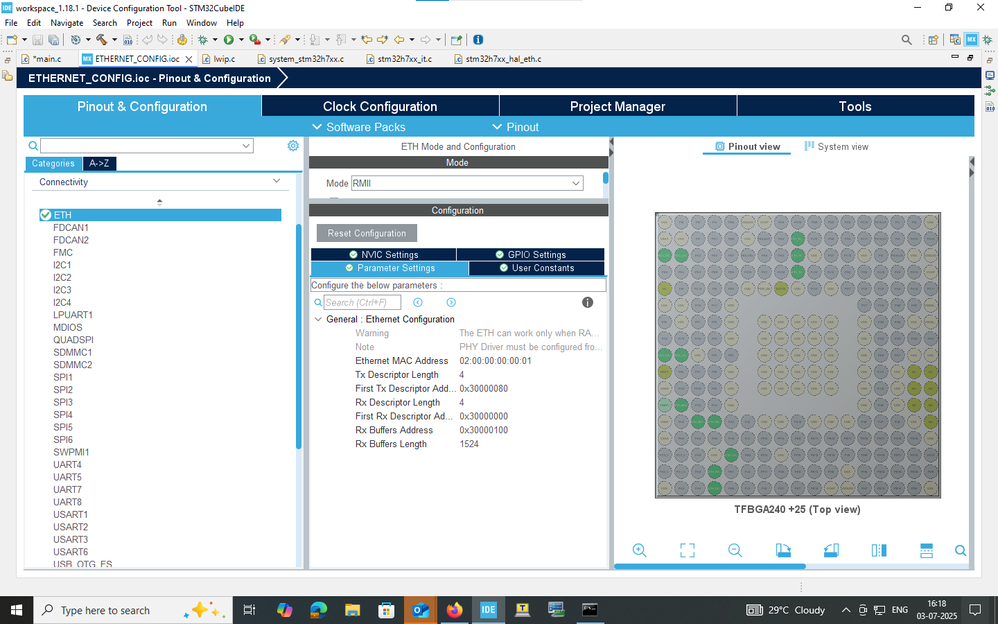The image size is (998, 624).
Task: Go to next search result arrow
Action: click(x=451, y=302)
